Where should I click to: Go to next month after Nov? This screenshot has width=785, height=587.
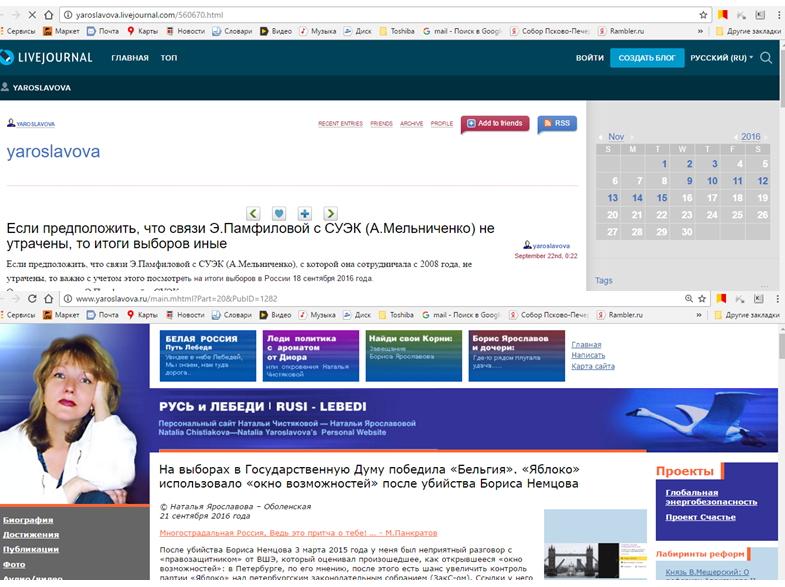click(x=632, y=137)
